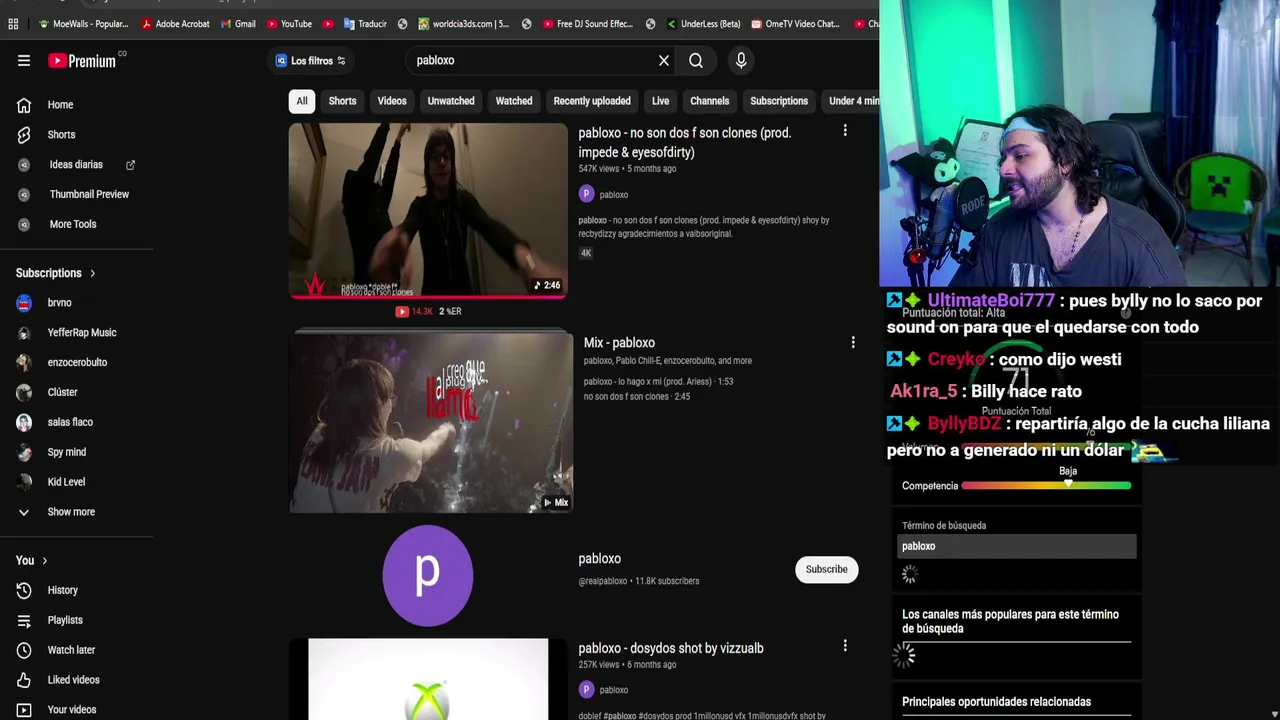Open the browser apps grid icon

click(x=13, y=23)
